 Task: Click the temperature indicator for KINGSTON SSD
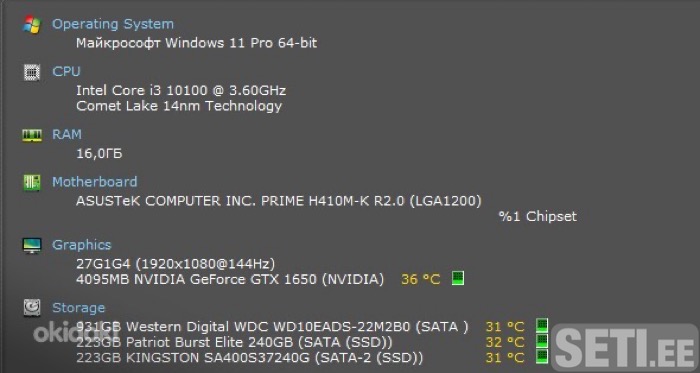pyautogui.click(x=542, y=356)
